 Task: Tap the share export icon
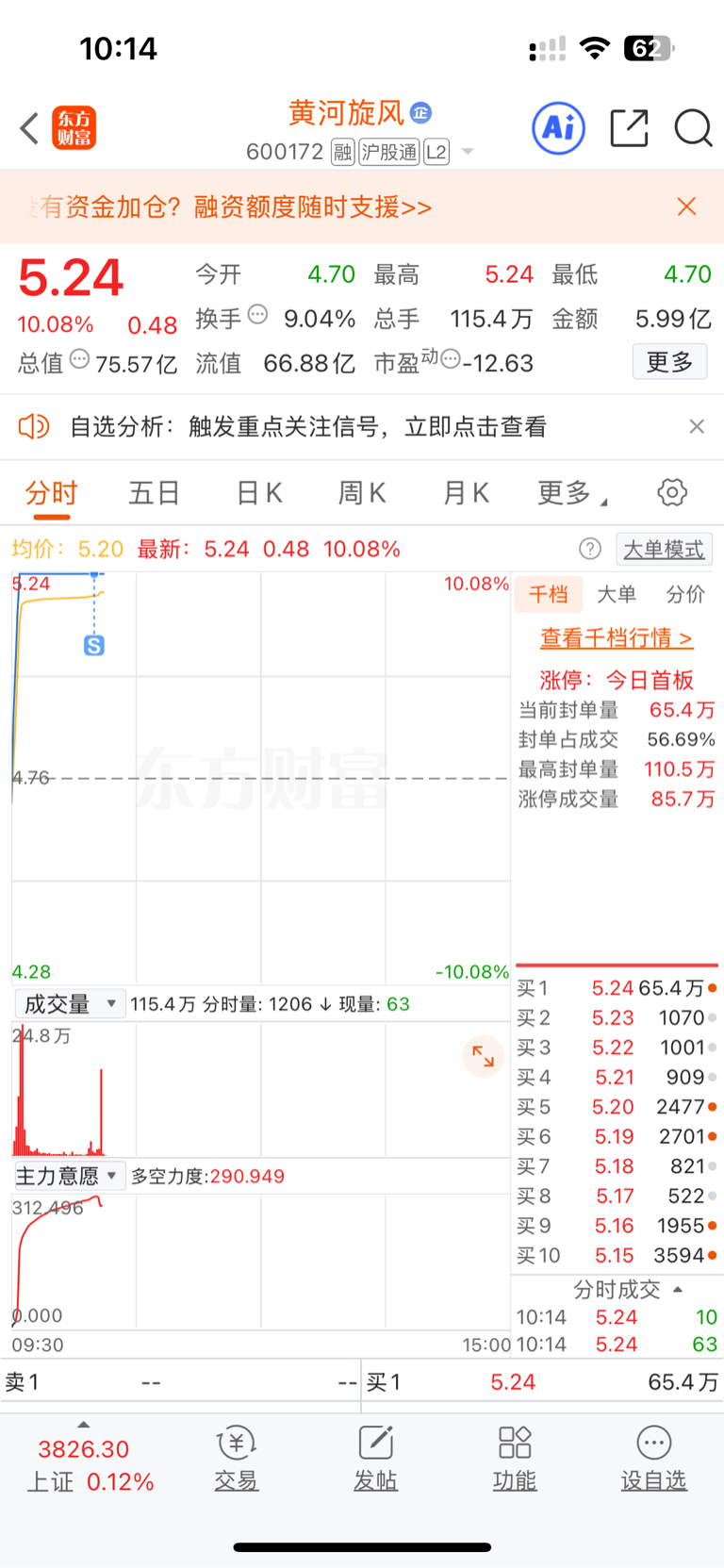pyautogui.click(x=629, y=128)
